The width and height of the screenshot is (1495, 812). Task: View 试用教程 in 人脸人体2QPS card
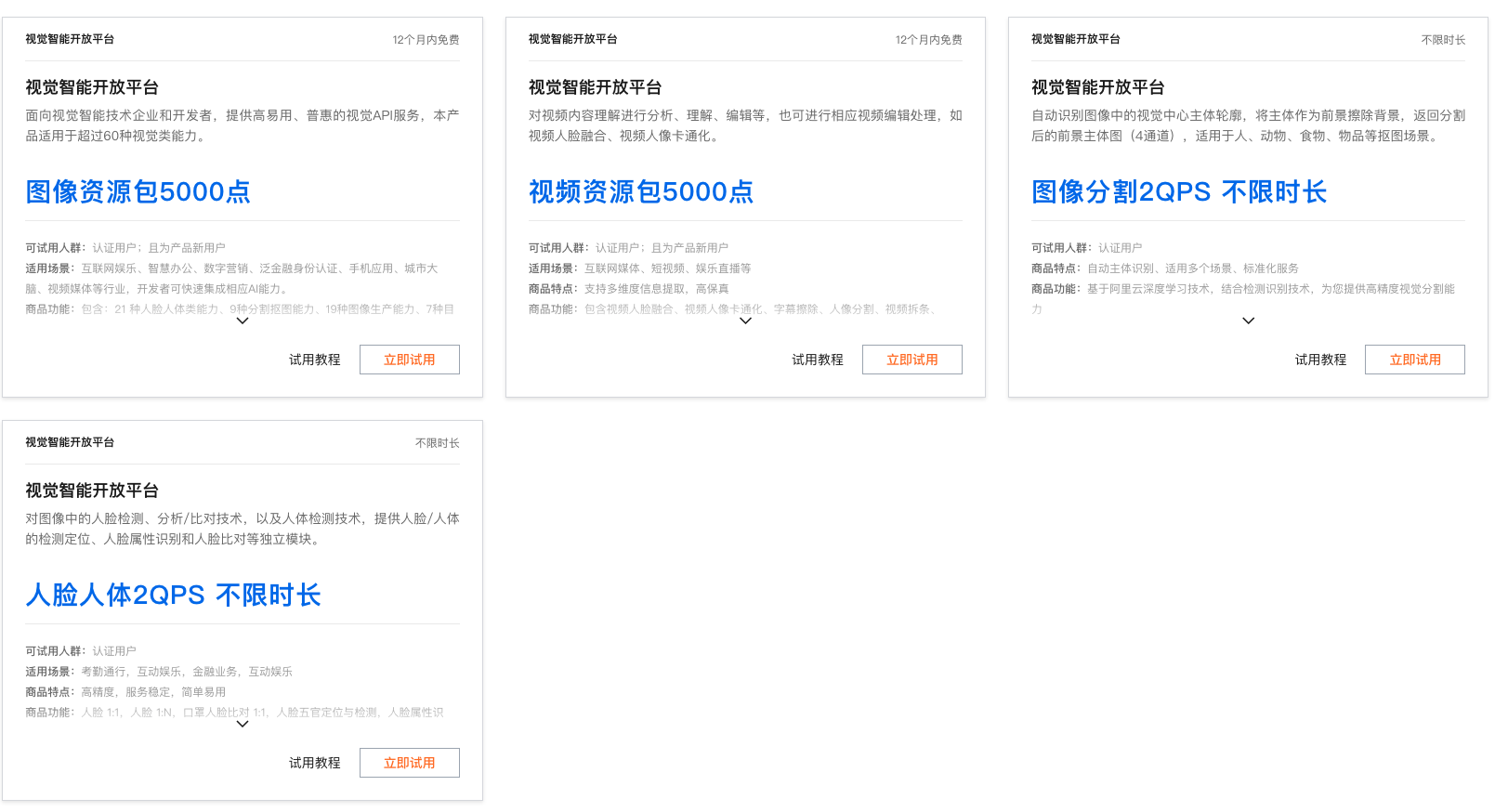[315, 763]
